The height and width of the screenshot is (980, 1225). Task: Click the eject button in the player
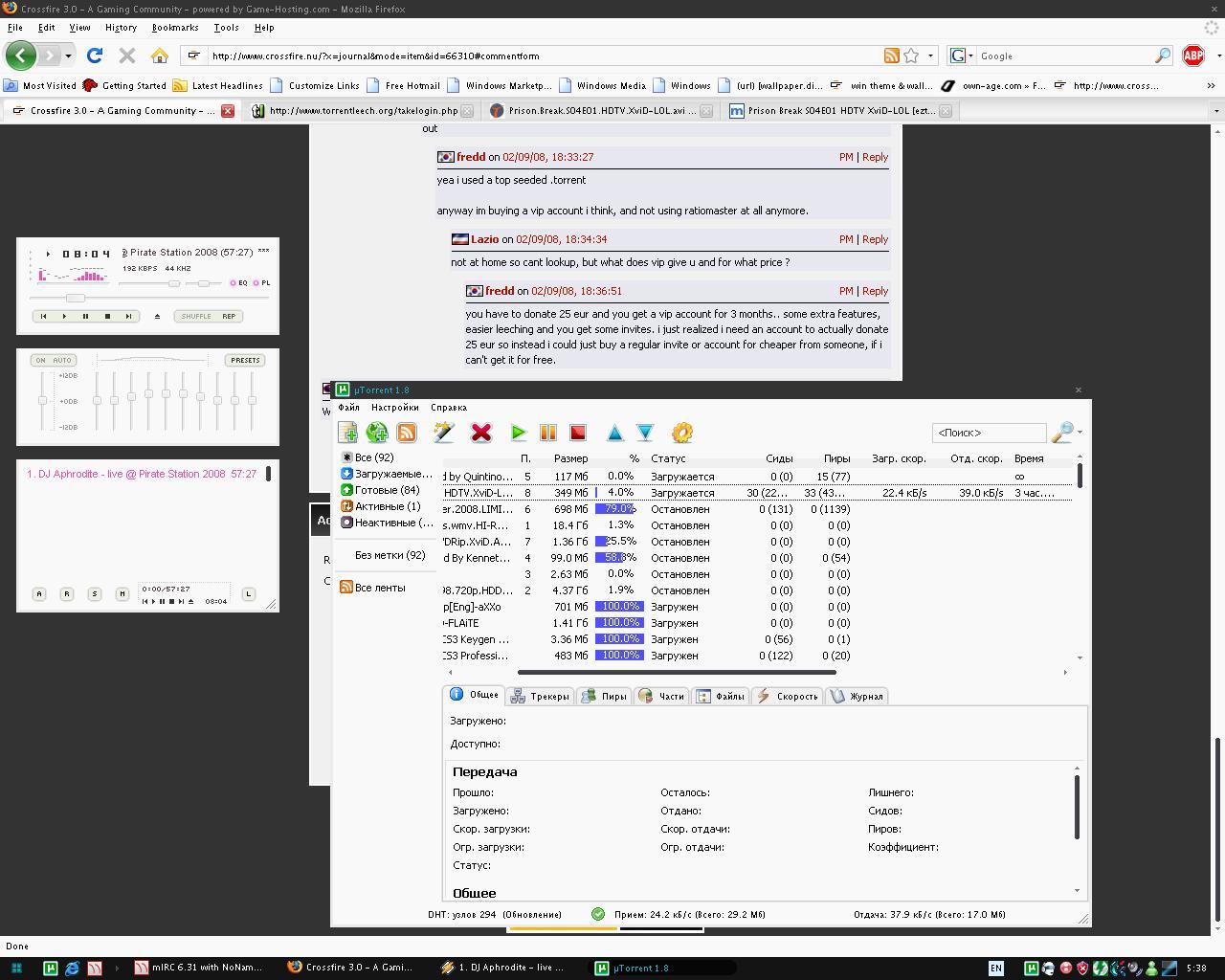coord(157,316)
